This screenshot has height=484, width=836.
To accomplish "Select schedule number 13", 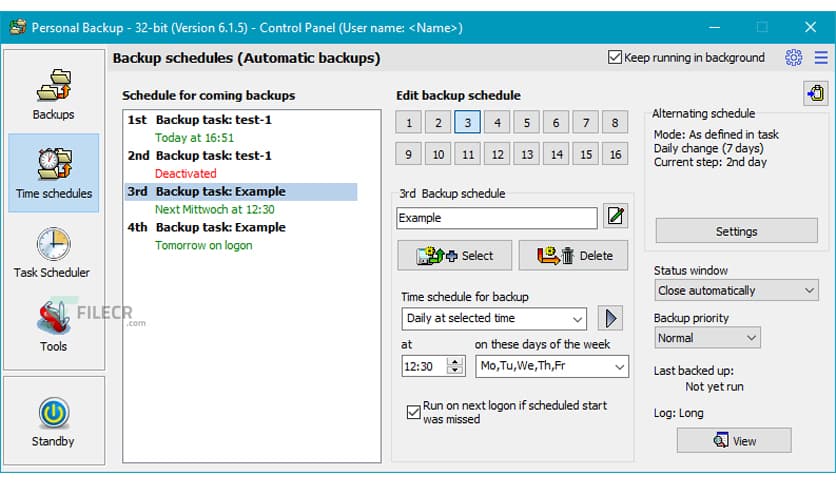I will pyautogui.click(x=527, y=154).
